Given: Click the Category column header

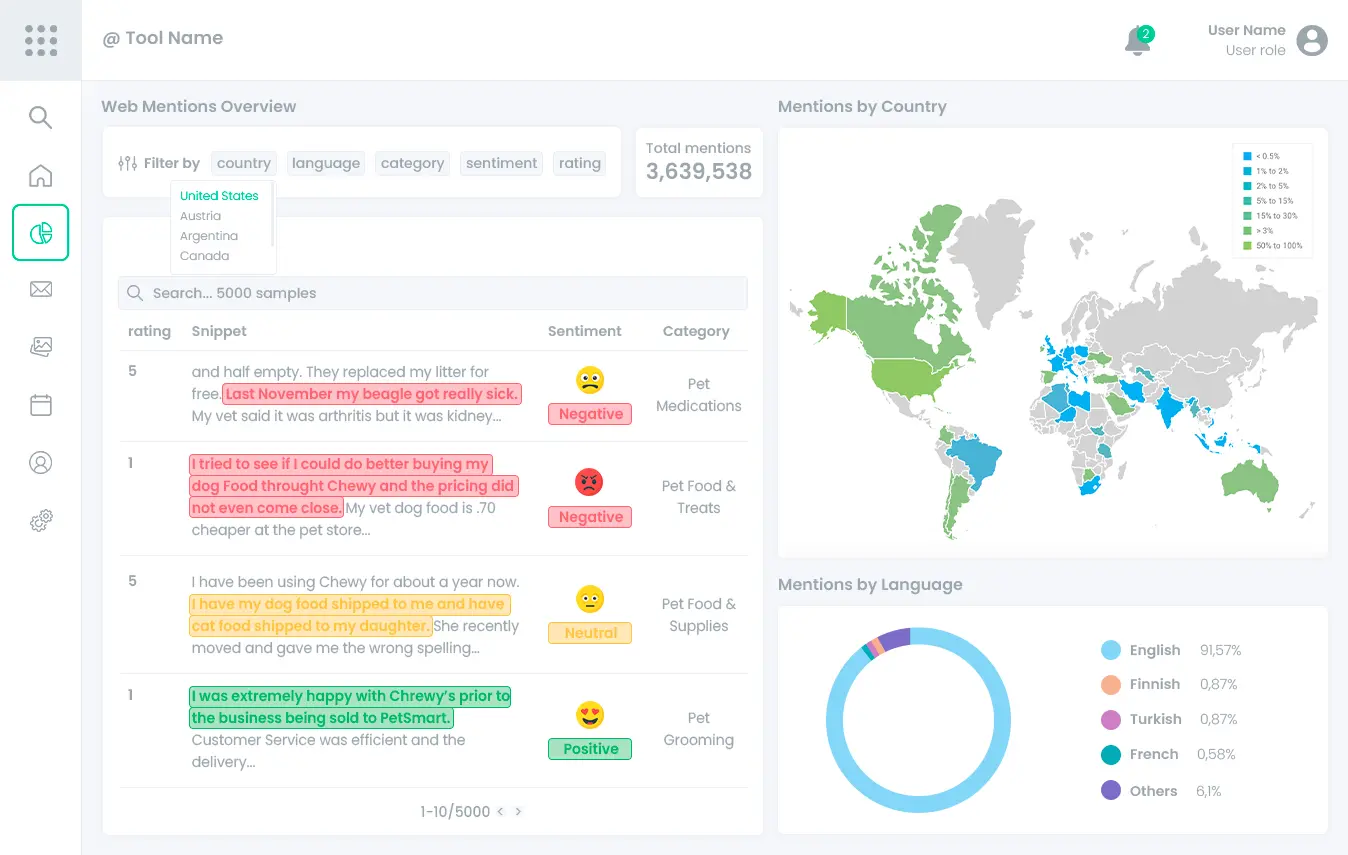Looking at the screenshot, I should click(696, 331).
